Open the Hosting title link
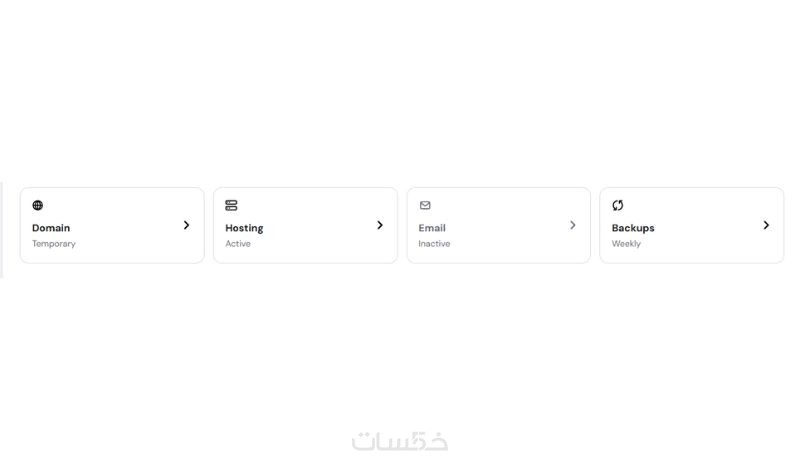This screenshot has height=460, width=800. [x=244, y=228]
